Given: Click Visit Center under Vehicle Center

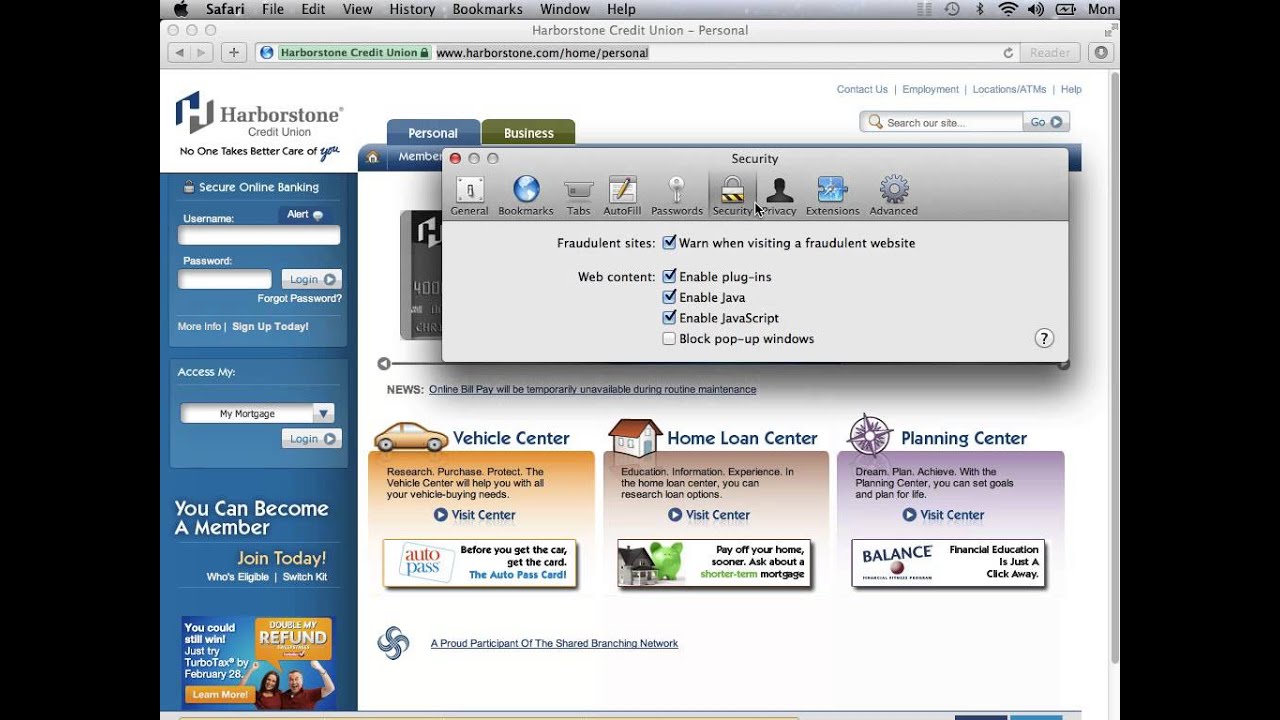Looking at the screenshot, I should coord(475,515).
